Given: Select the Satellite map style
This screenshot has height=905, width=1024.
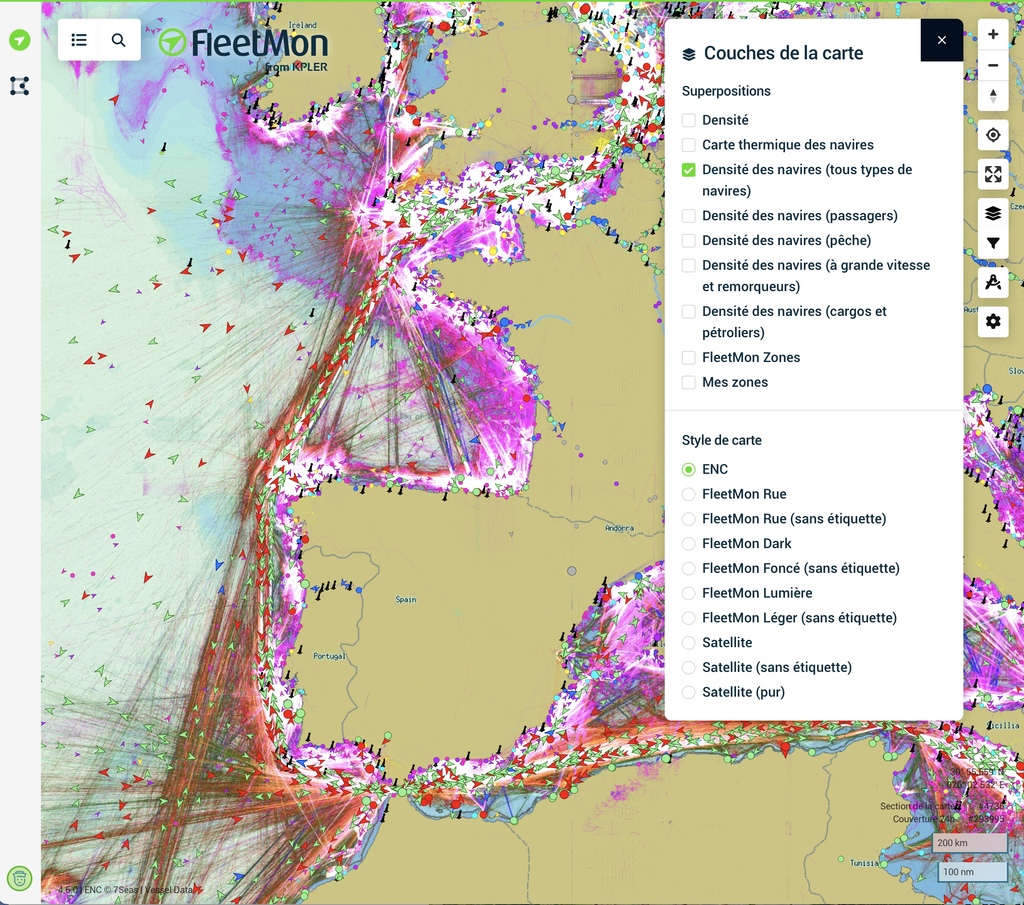Looking at the screenshot, I should coord(689,643).
